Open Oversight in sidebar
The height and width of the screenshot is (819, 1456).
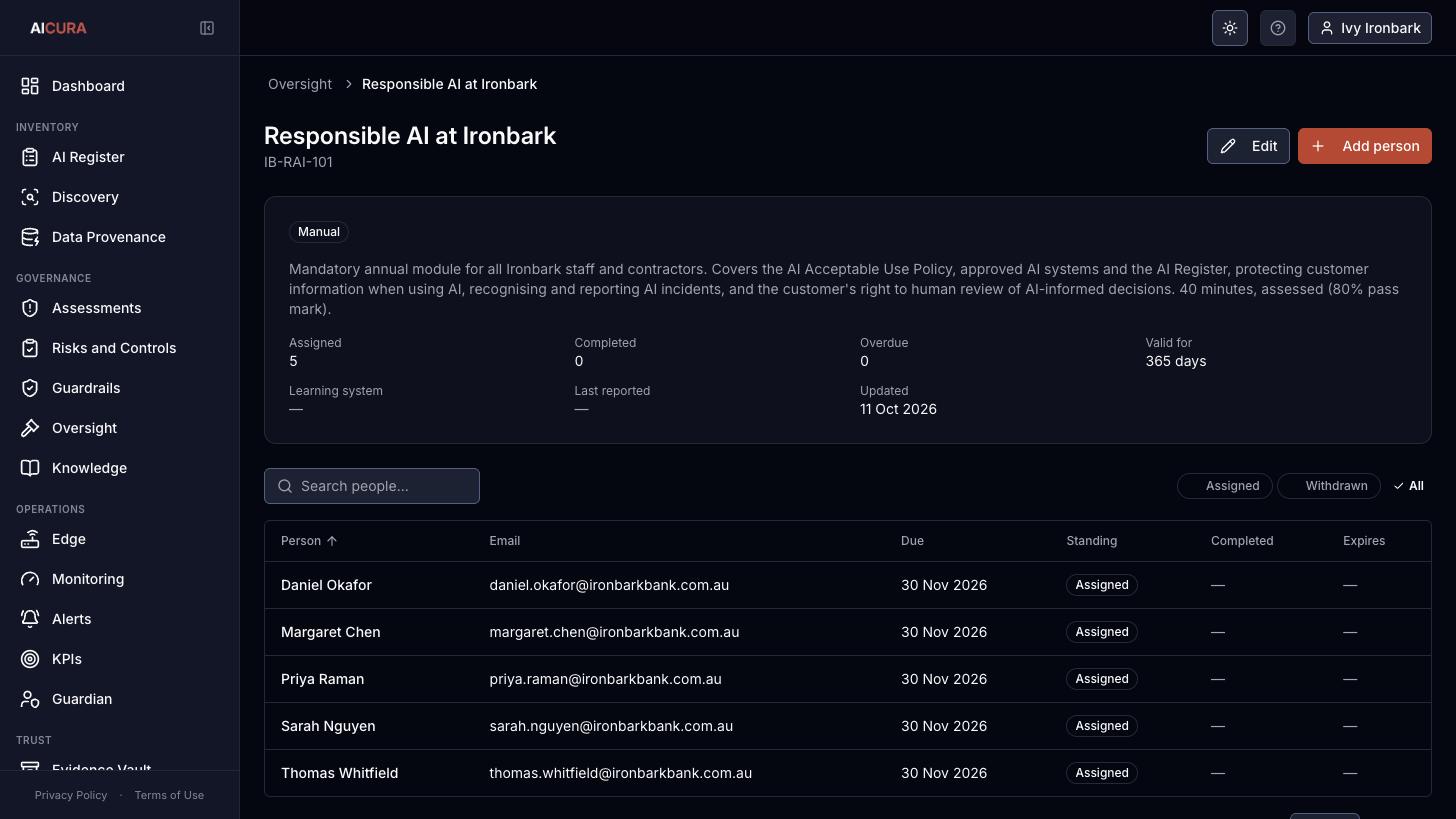coord(120,428)
